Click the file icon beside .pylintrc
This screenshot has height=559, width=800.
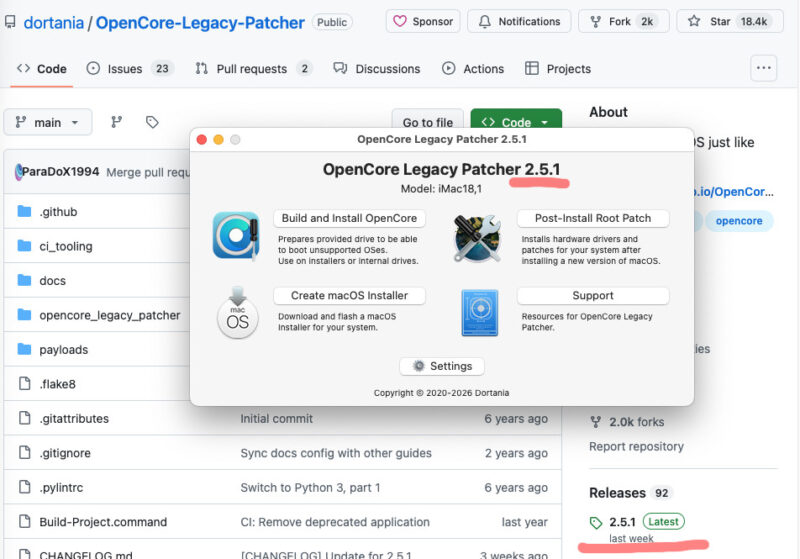tap(24, 487)
